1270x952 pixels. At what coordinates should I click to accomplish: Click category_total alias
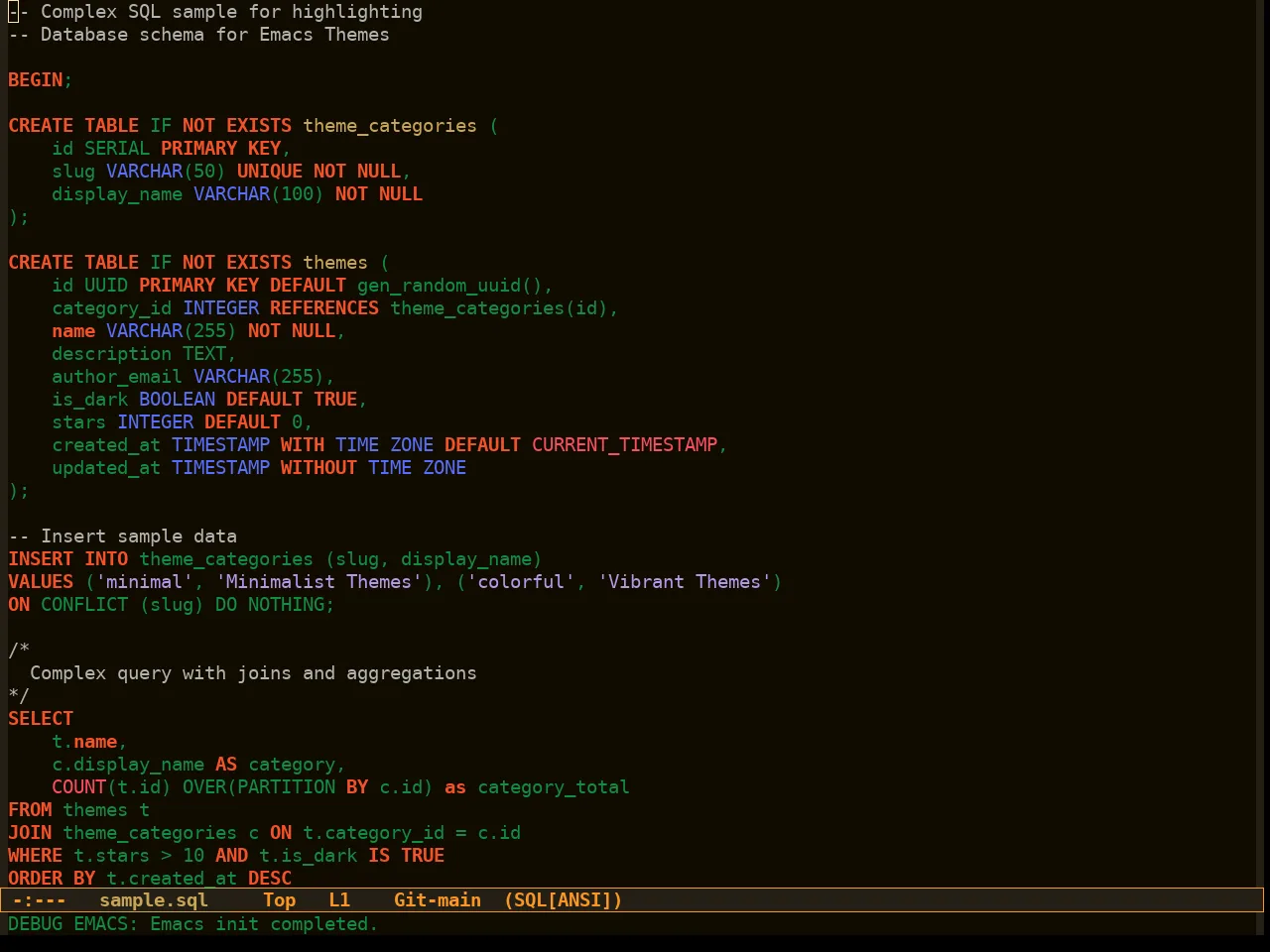pyautogui.click(x=554, y=787)
